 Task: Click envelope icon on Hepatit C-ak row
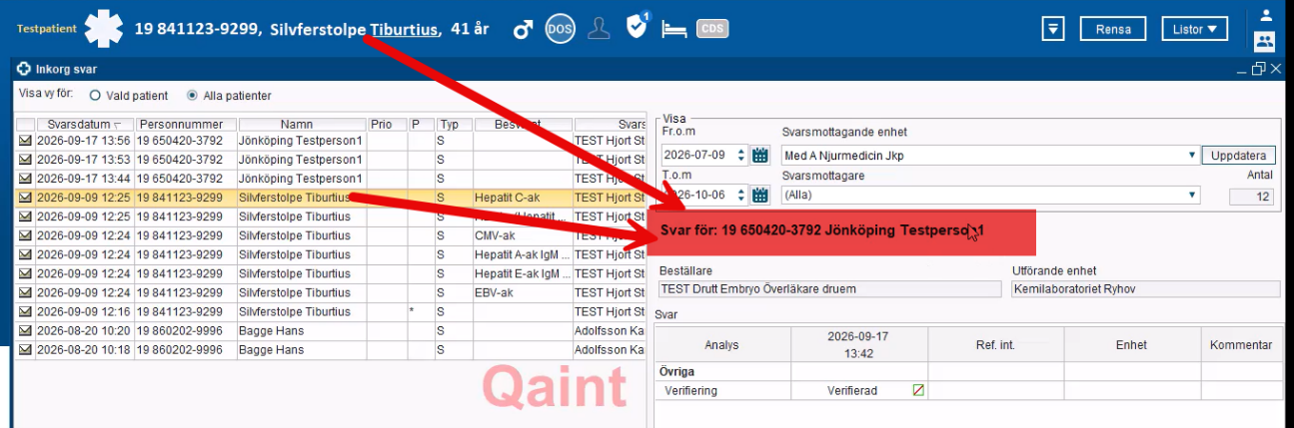click(25, 198)
